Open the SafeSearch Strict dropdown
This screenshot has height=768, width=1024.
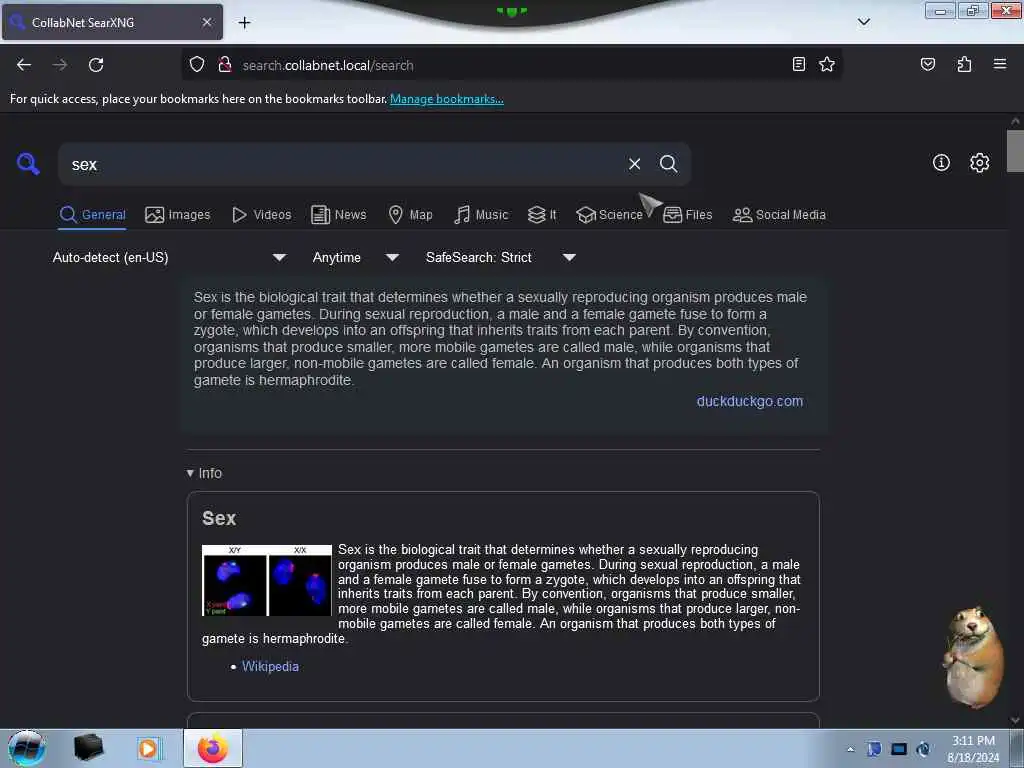pyautogui.click(x=500, y=257)
